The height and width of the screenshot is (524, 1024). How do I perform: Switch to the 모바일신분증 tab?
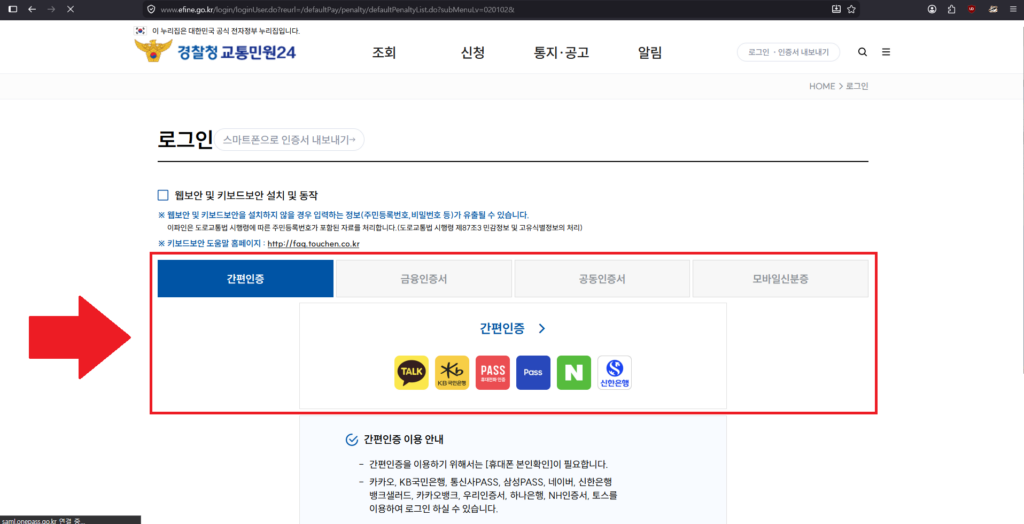pyautogui.click(x=780, y=278)
